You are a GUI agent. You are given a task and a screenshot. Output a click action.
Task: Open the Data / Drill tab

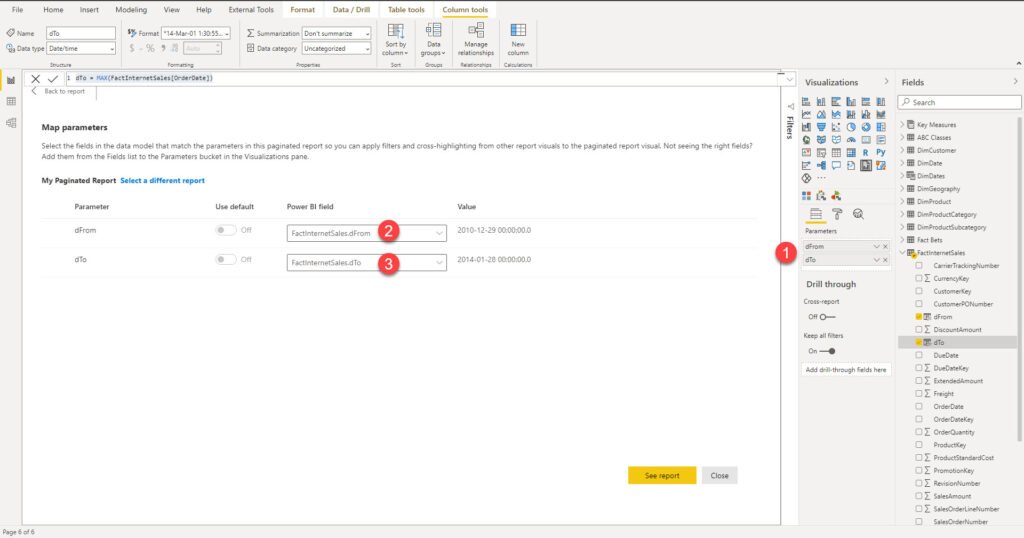coord(351,10)
